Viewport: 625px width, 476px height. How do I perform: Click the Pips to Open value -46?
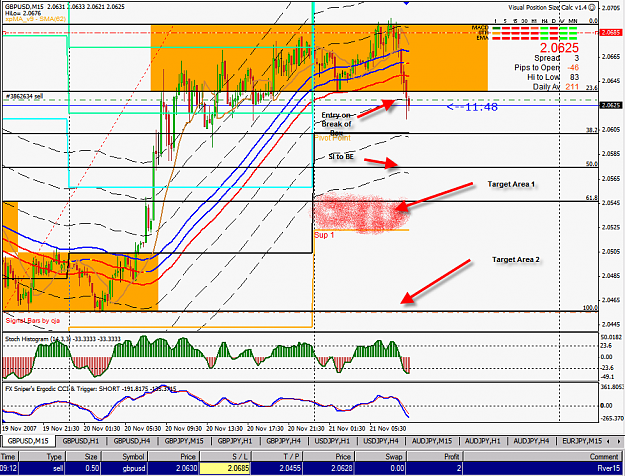click(x=574, y=67)
